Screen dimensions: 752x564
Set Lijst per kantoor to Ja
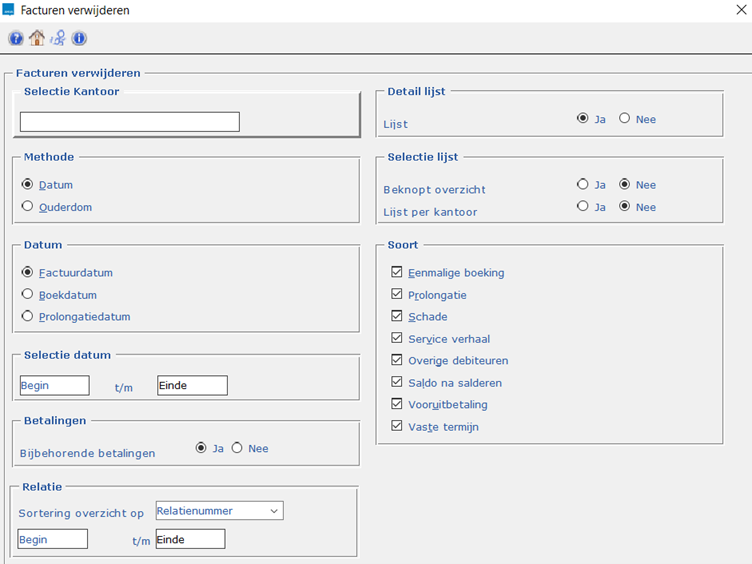pyautogui.click(x=583, y=207)
